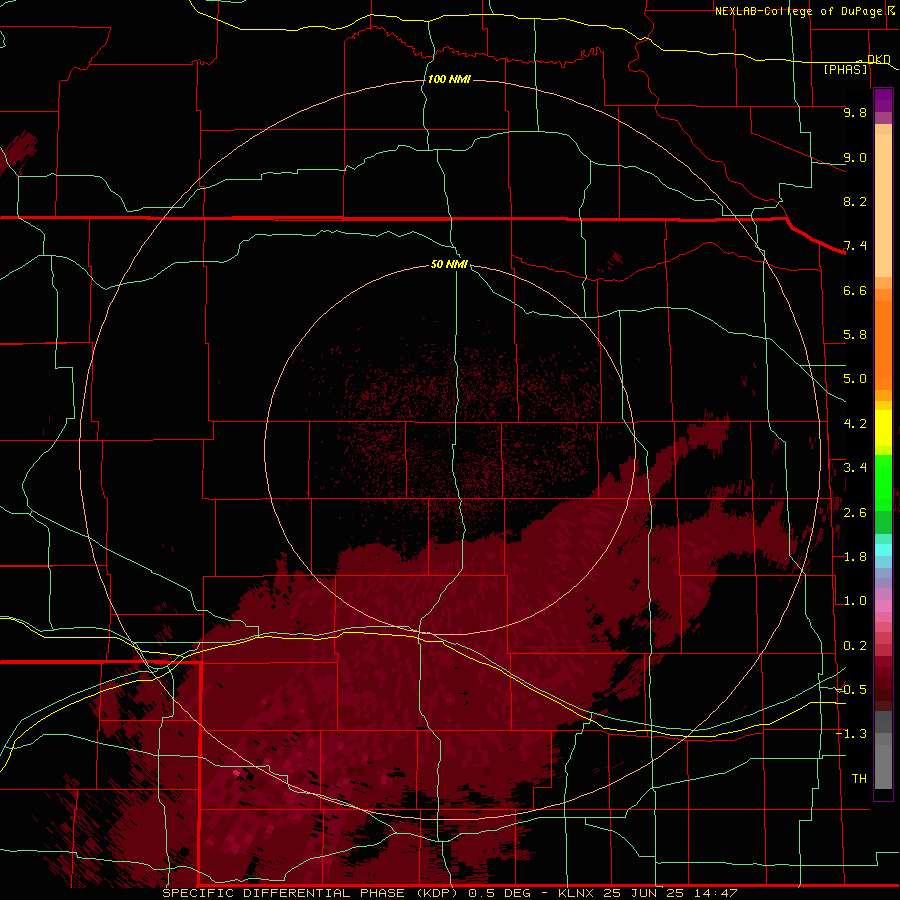The image size is (900, 900).
Task: Click the cyan band of the color bar
Action: (883, 550)
